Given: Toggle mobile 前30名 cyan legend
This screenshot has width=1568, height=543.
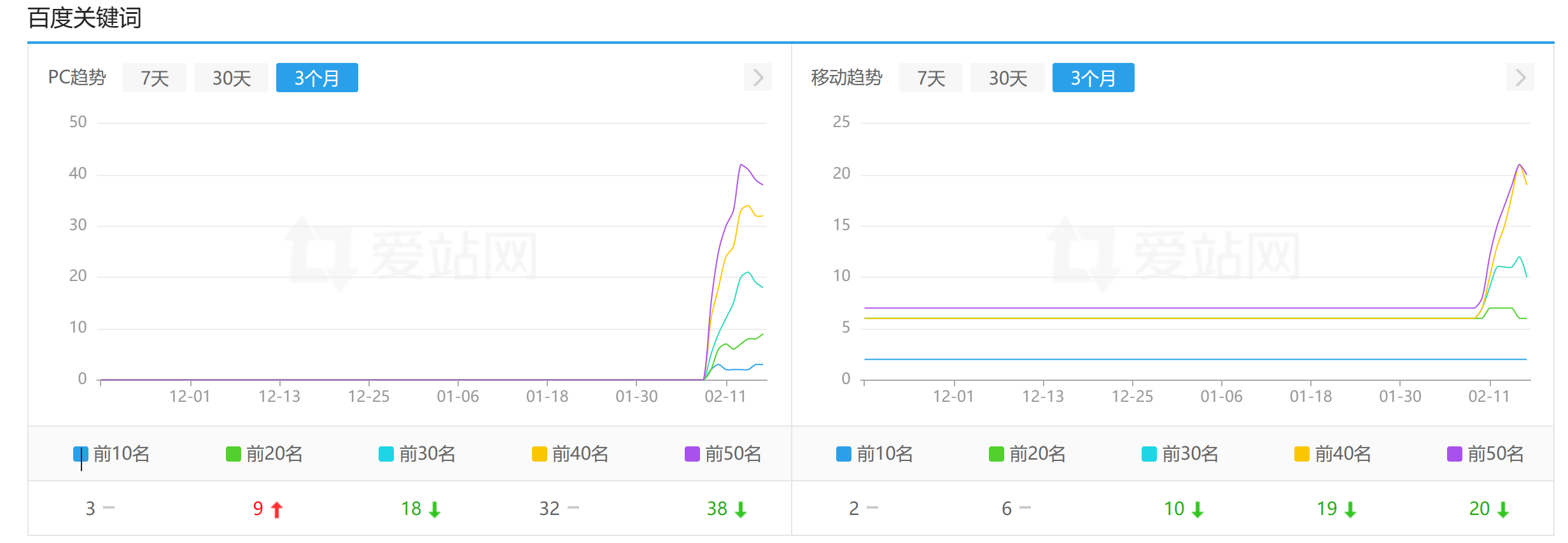Looking at the screenshot, I should pos(1180,454).
